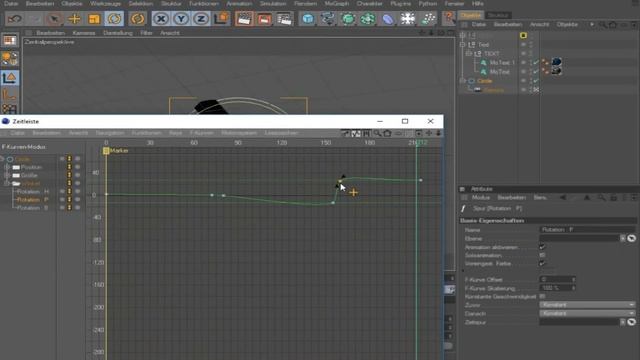
Task: Open the viewport Filter menu
Action: tap(147, 33)
